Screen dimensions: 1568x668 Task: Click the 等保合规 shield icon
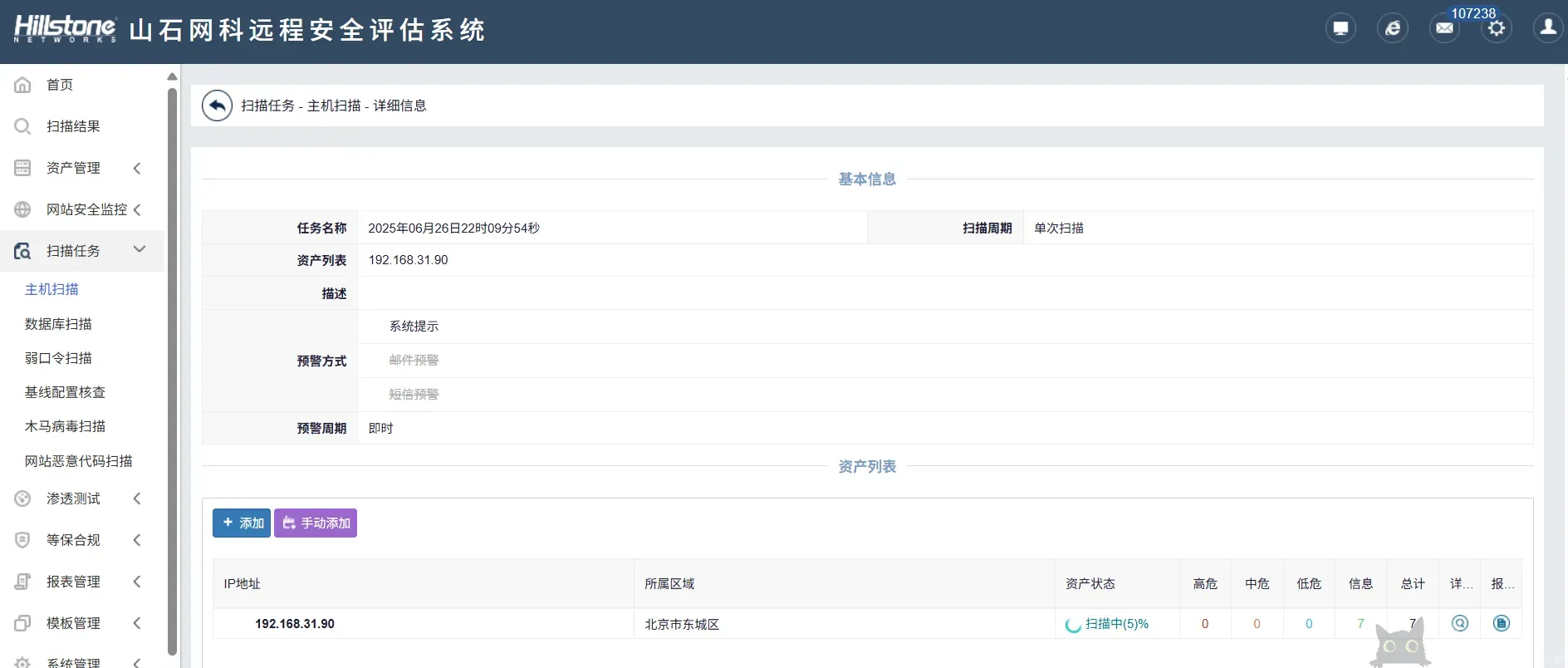pyautogui.click(x=22, y=540)
